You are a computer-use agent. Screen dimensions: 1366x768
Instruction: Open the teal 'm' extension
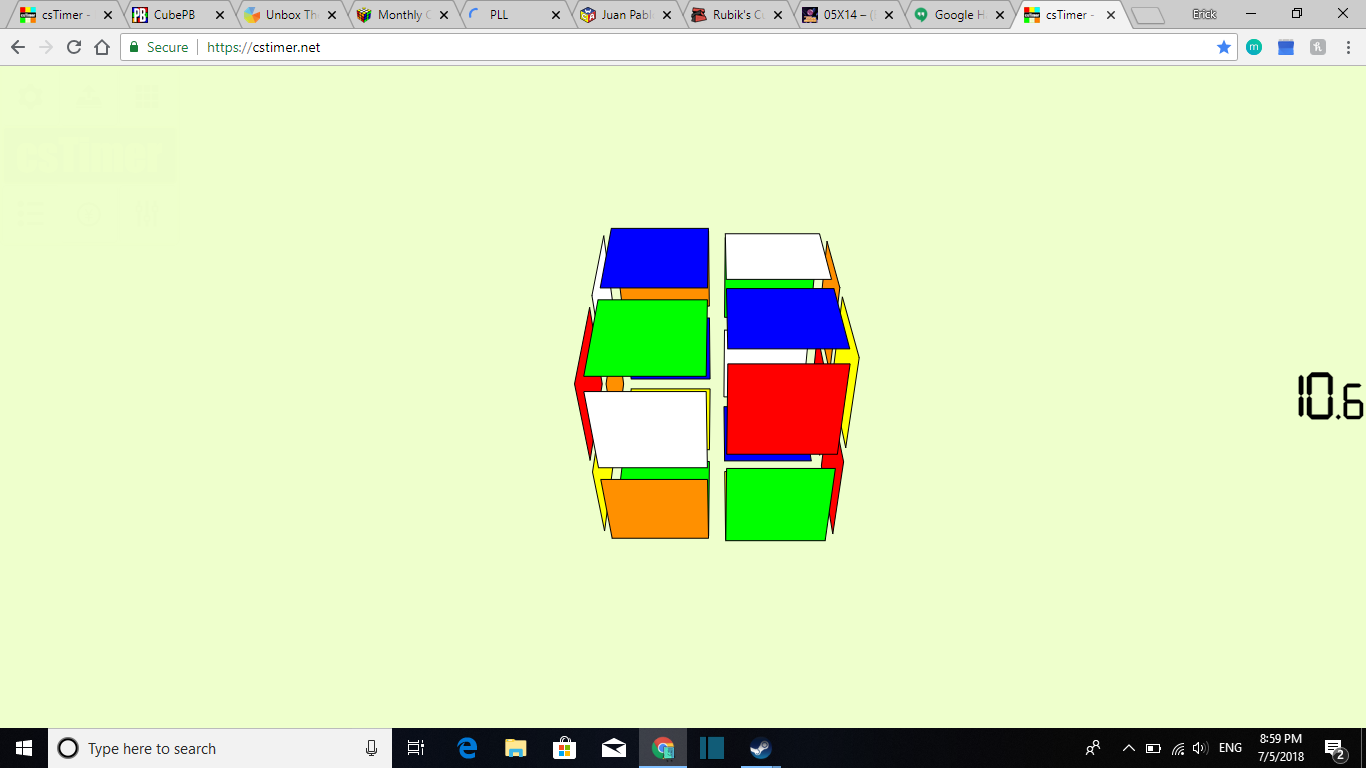point(1254,47)
